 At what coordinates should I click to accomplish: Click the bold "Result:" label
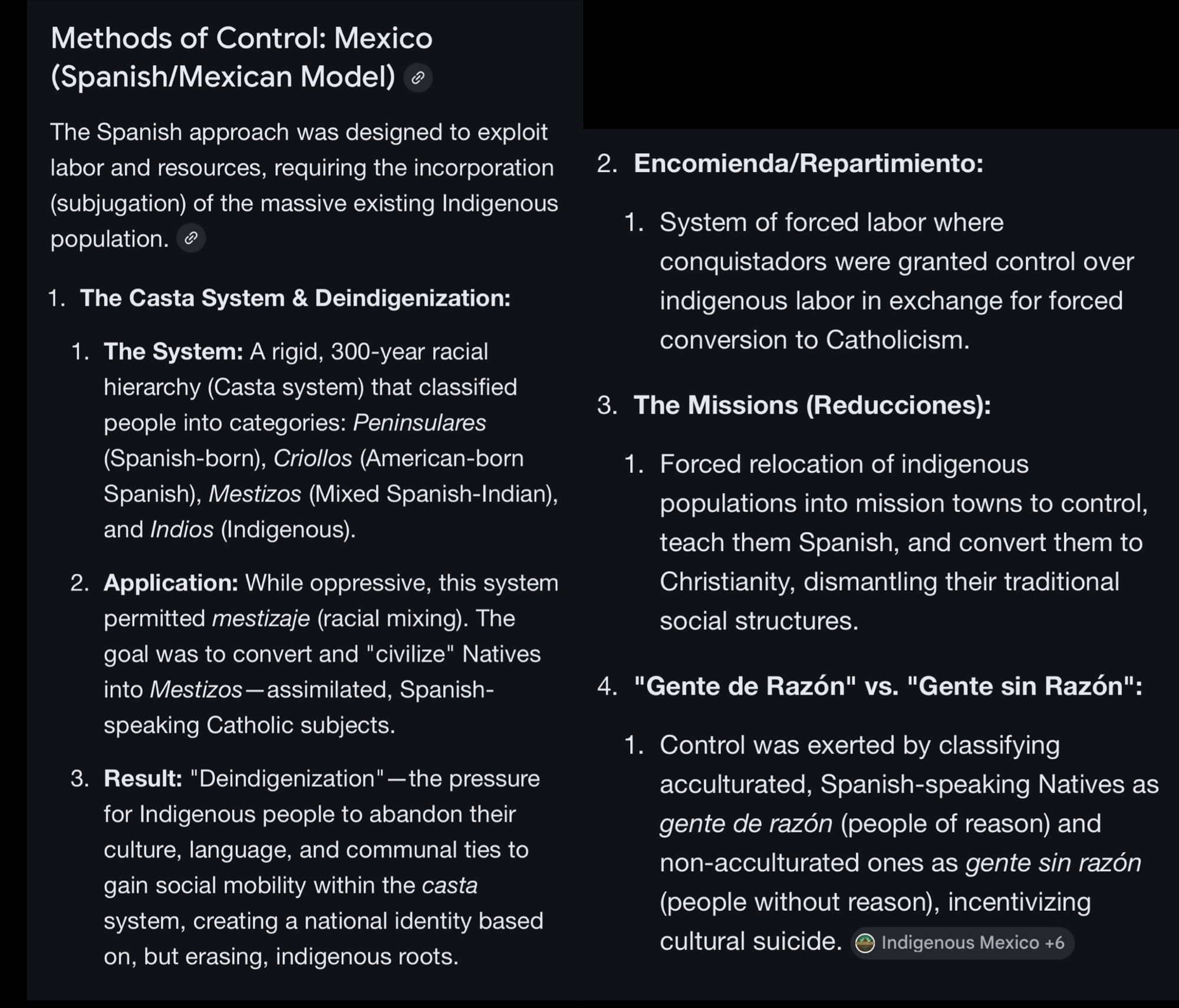(x=143, y=779)
